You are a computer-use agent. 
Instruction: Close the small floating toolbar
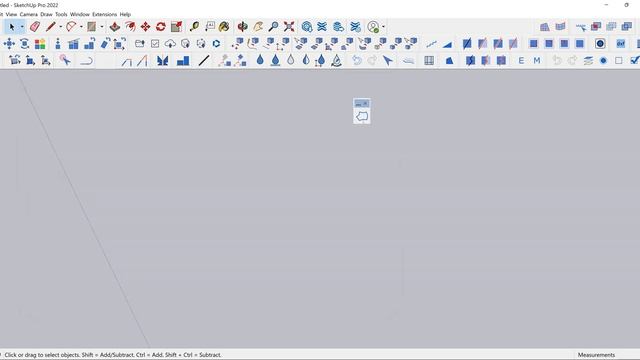pyautogui.click(x=365, y=103)
